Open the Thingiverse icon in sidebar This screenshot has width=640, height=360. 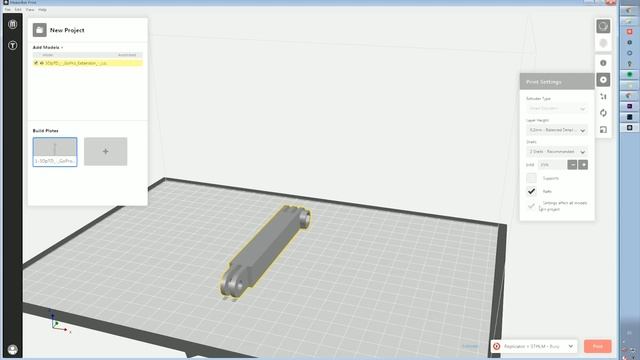13,45
